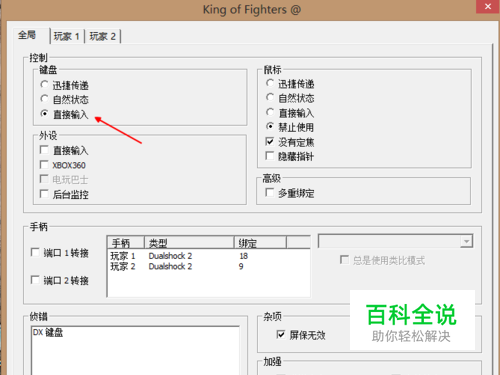Screen dimensions: 500x375
Task: Click Dualshock 2 type for 玩家 1
Action: tap(170, 256)
